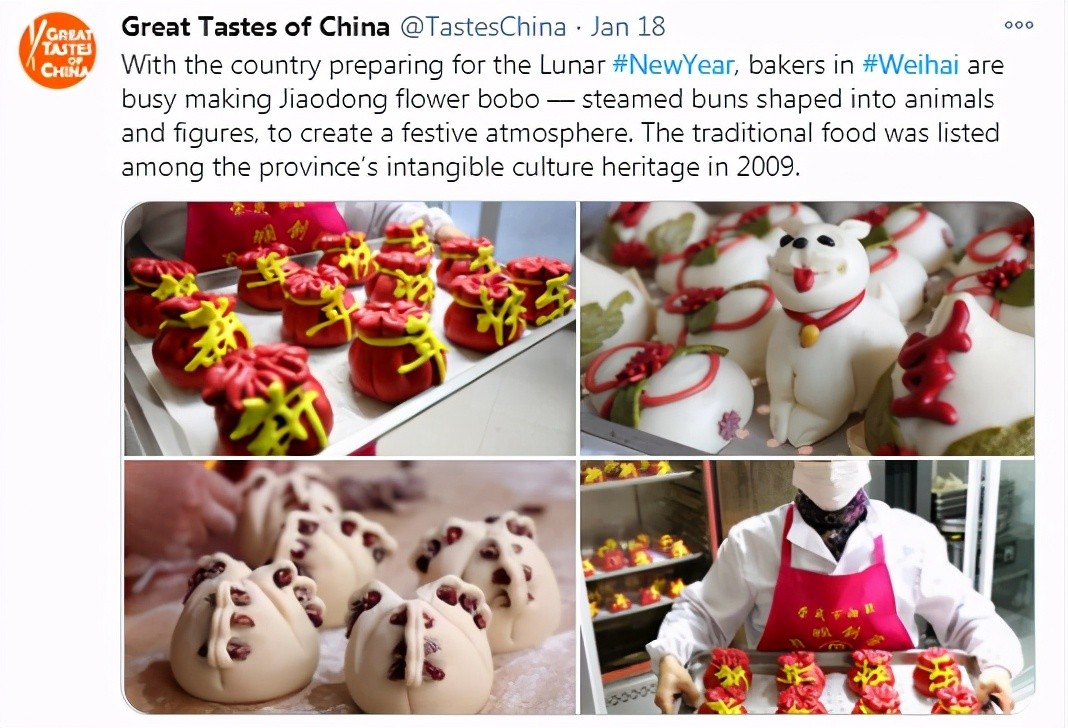The image size is (1068, 728).
Task: Click the Great Tastes of China display name
Action: point(255,27)
